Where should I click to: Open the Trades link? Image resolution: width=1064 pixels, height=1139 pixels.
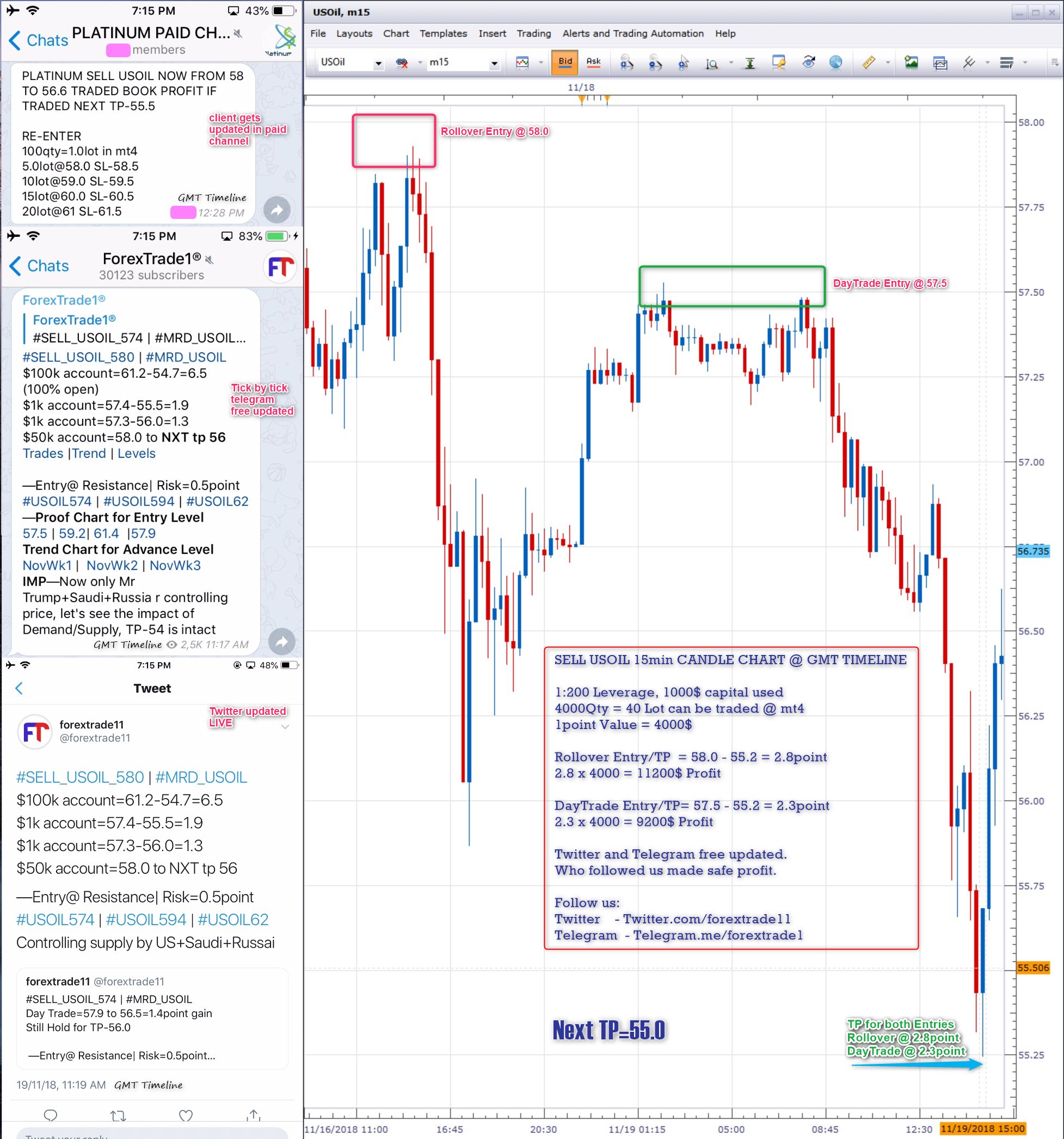click(x=43, y=453)
